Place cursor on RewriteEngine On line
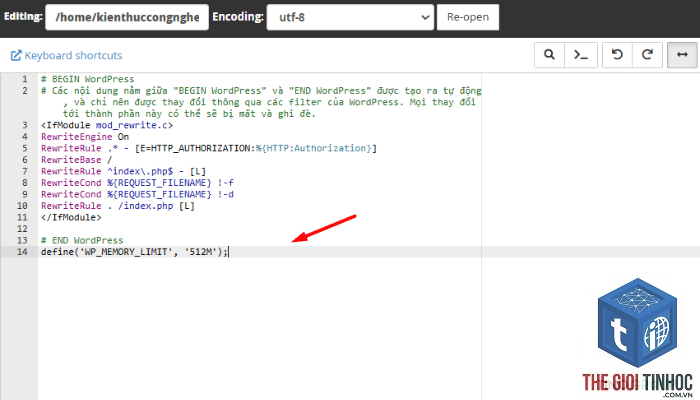 click(85, 137)
